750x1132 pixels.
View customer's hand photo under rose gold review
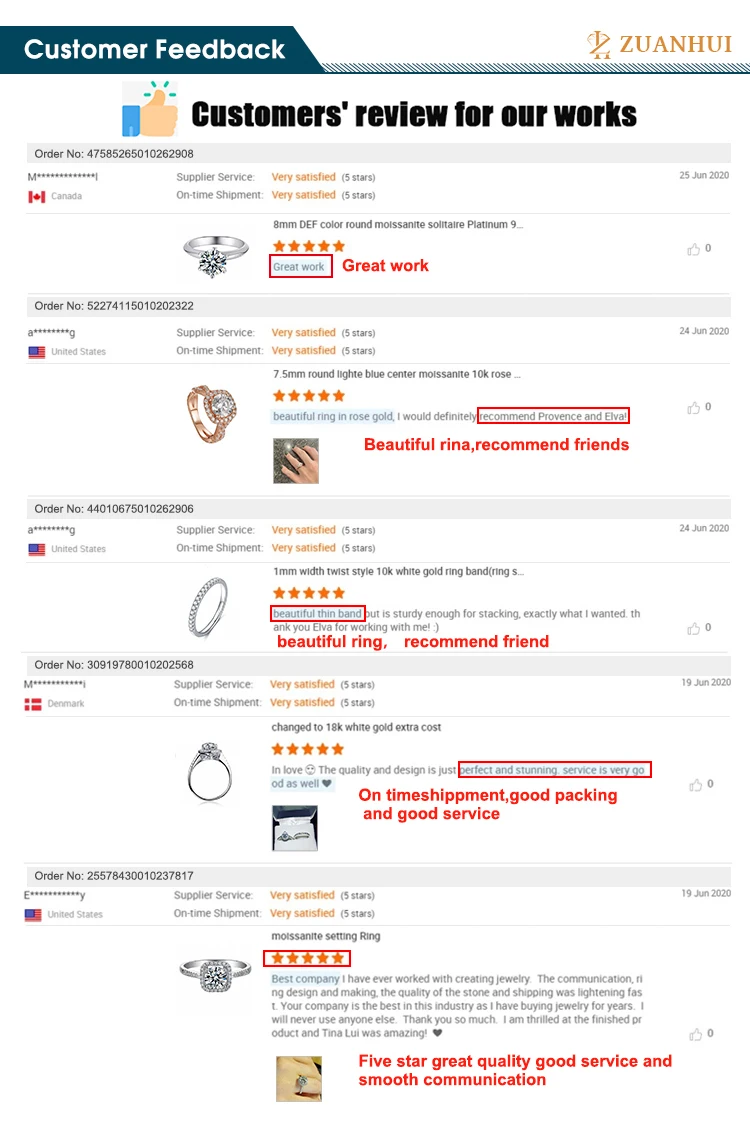(296, 460)
